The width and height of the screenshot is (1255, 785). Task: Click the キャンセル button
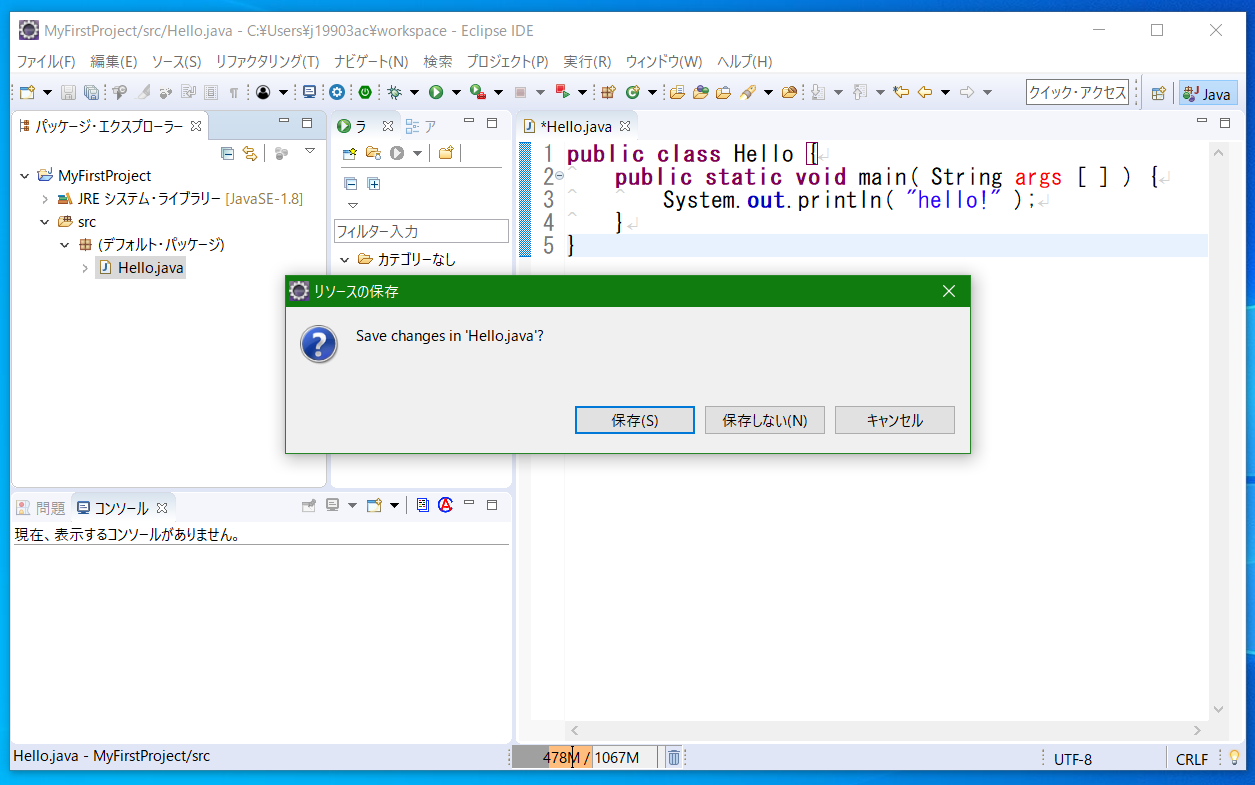point(895,420)
